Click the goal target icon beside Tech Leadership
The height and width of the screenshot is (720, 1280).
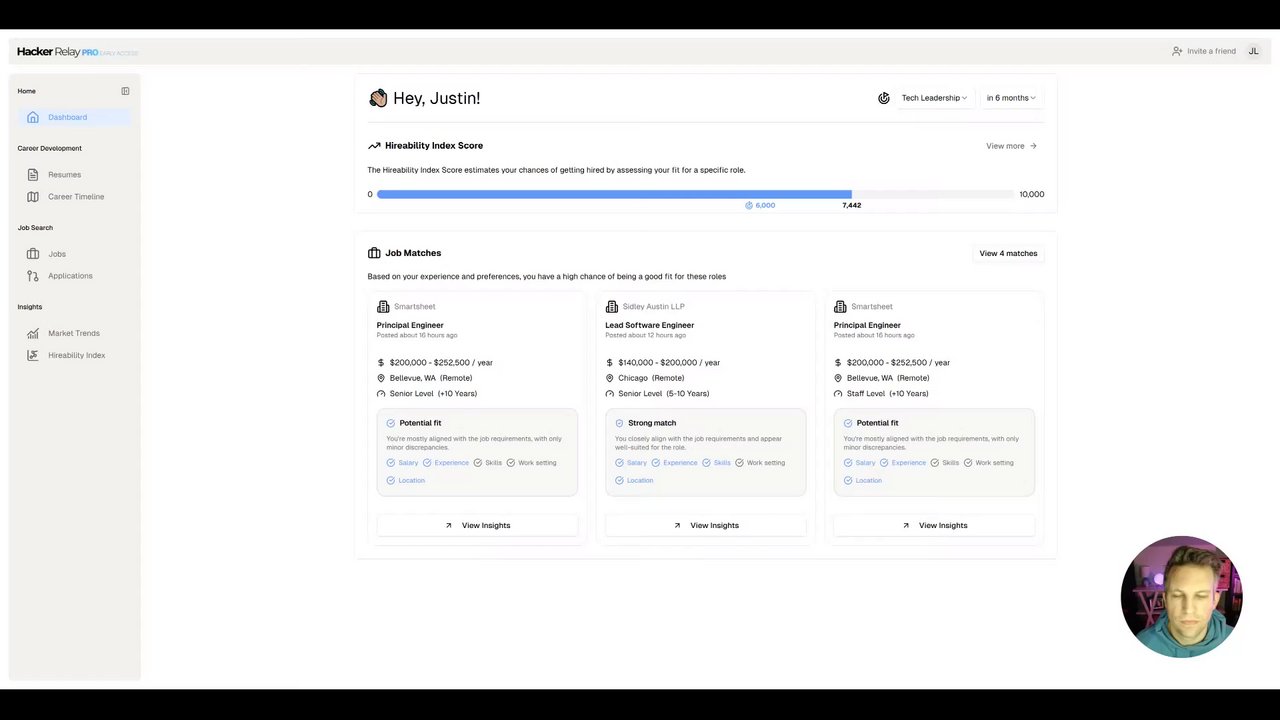click(x=884, y=98)
